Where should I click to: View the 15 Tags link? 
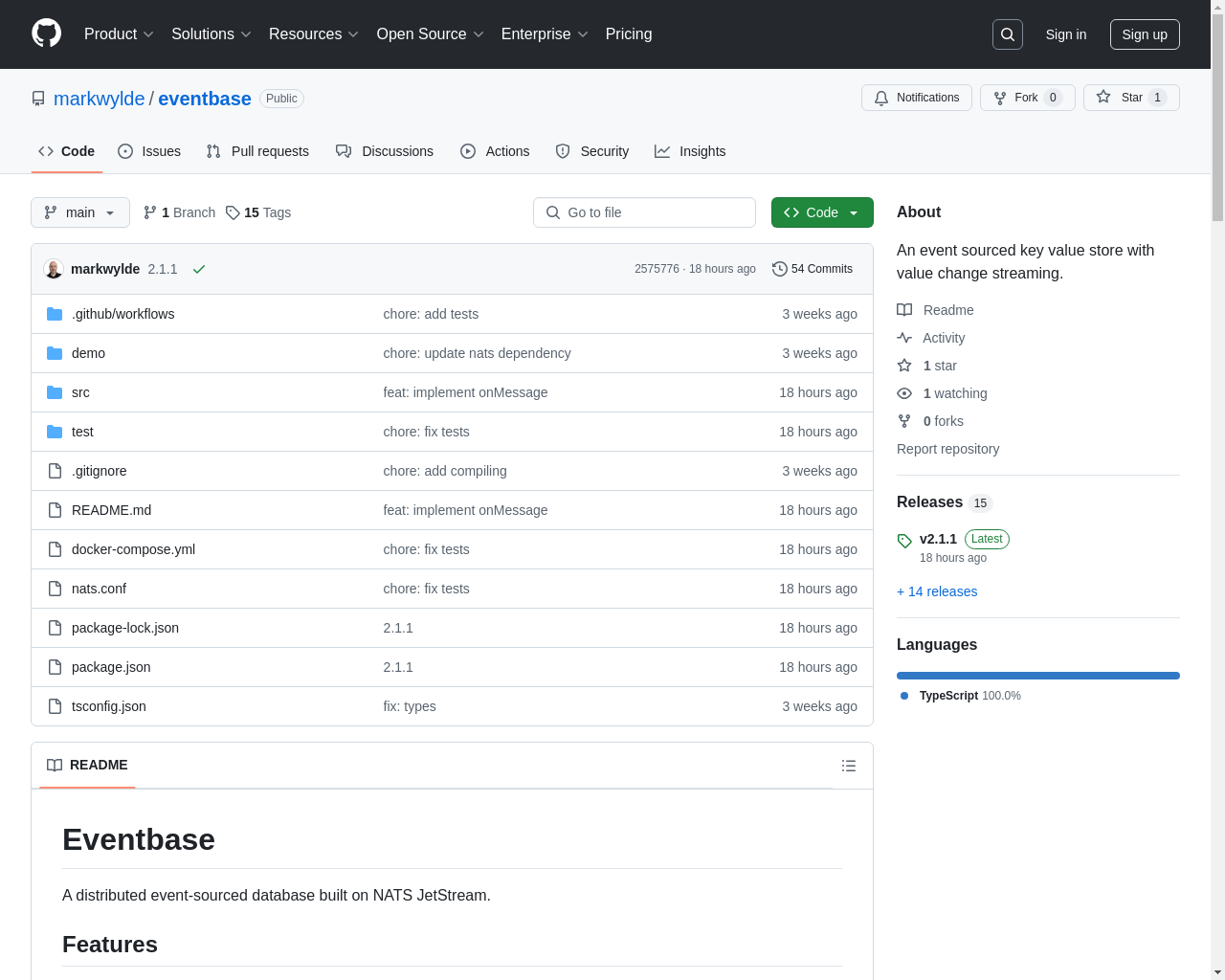258,212
